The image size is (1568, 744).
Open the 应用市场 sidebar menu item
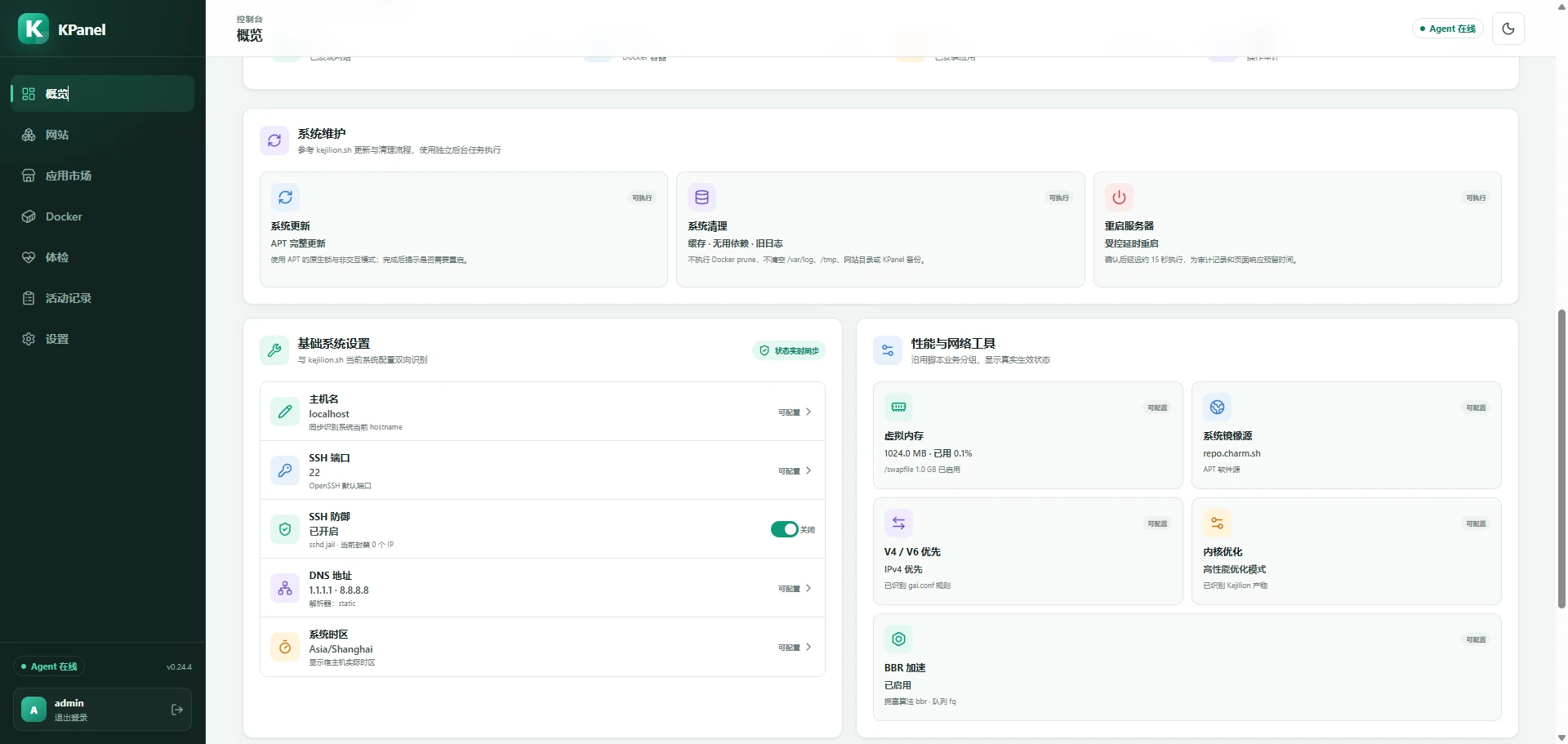103,176
